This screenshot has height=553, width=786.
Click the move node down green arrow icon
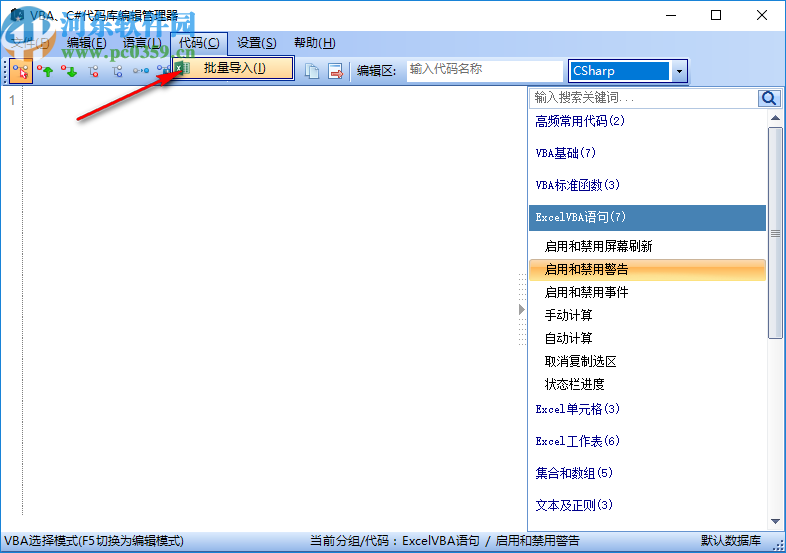69,72
